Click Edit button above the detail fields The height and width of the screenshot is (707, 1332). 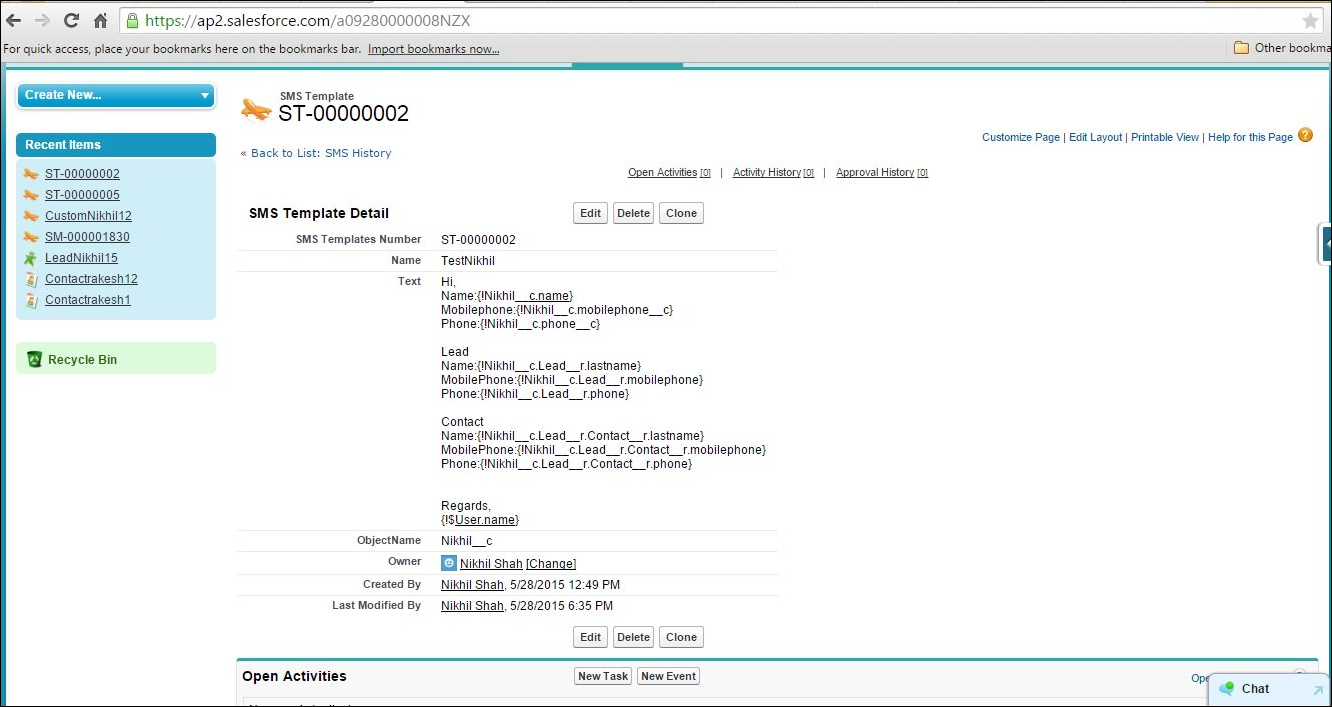(x=591, y=213)
